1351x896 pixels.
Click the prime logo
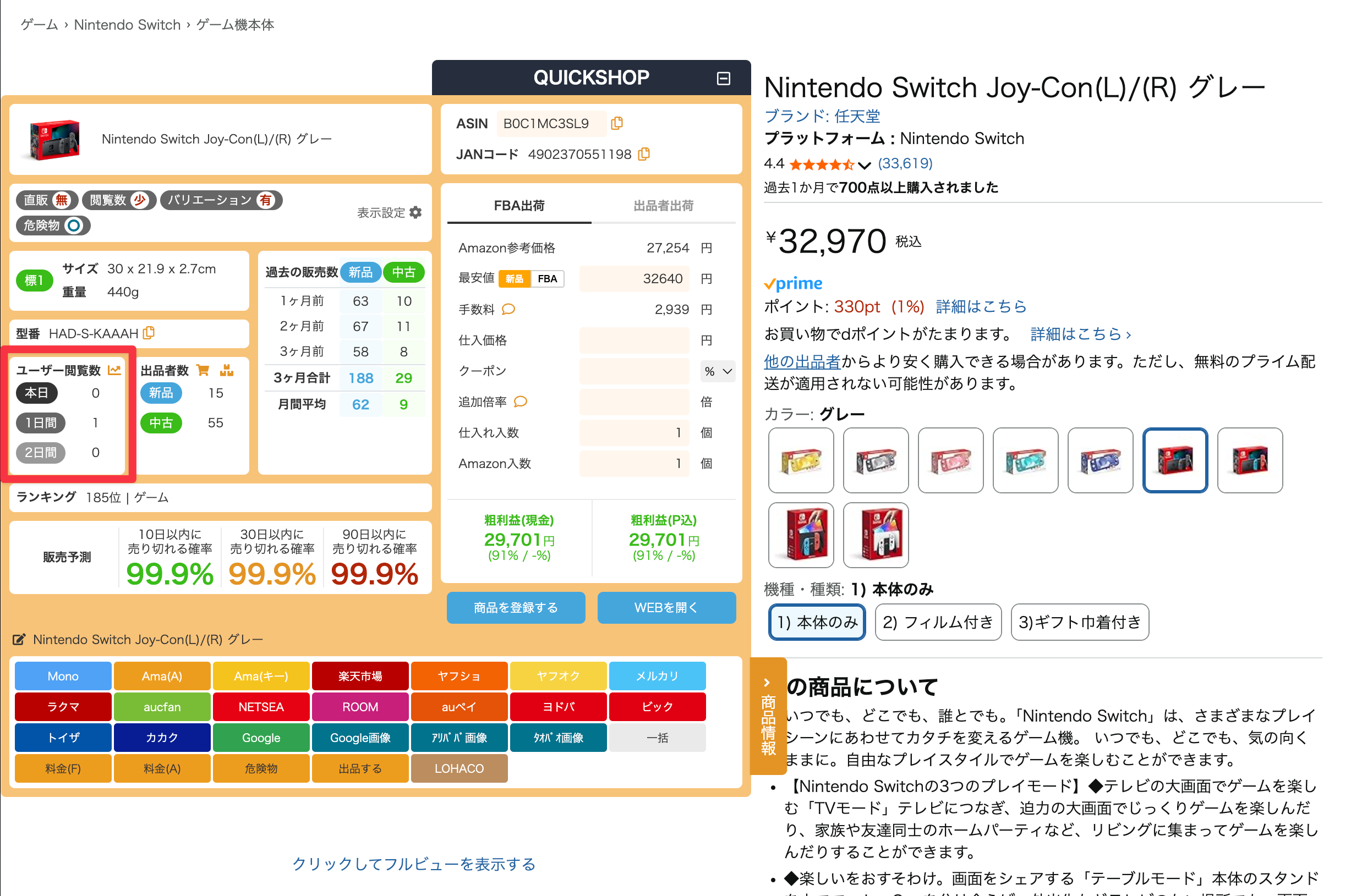793,283
